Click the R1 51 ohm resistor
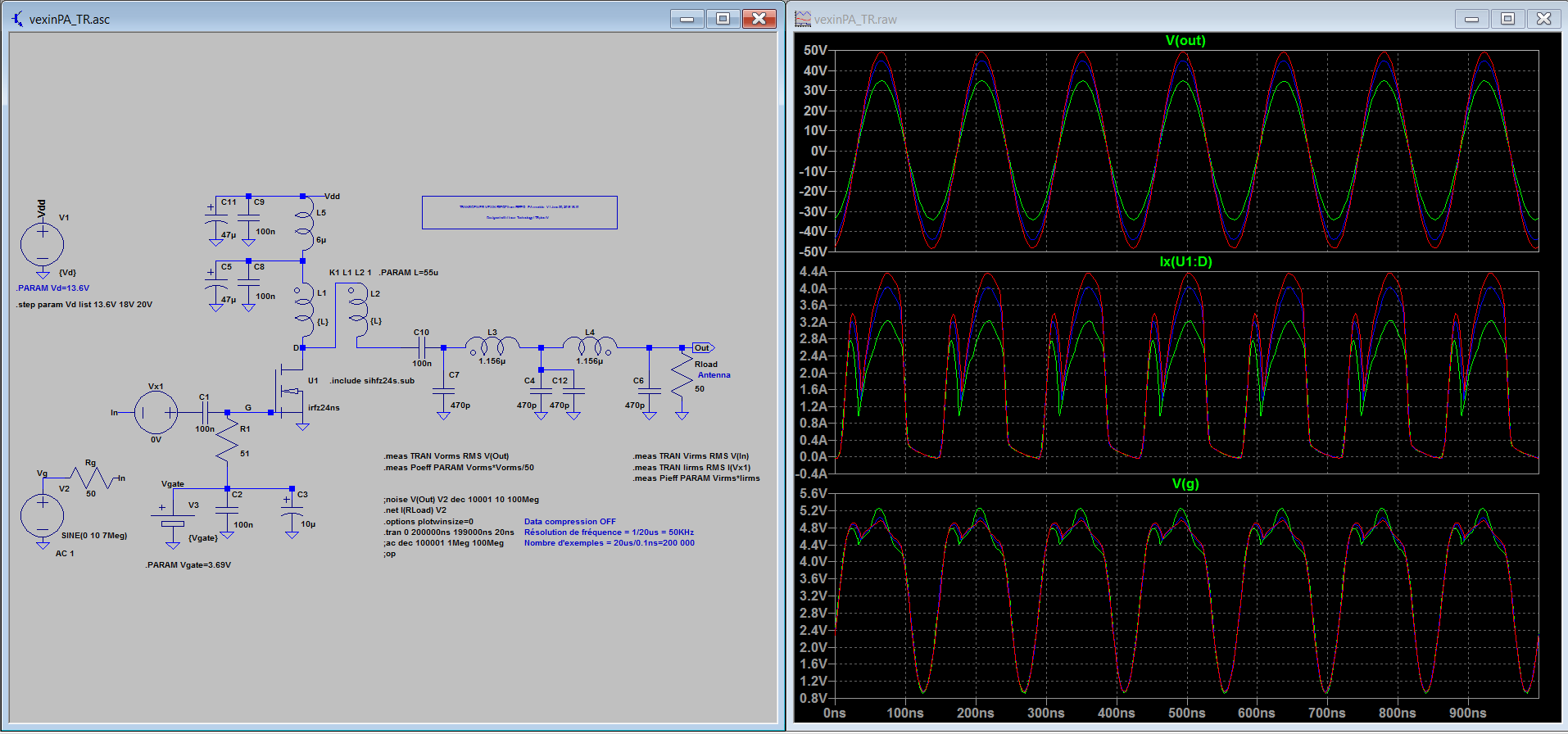Image resolution: width=1568 pixels, height=734 pixels. (x=227, y=440)
